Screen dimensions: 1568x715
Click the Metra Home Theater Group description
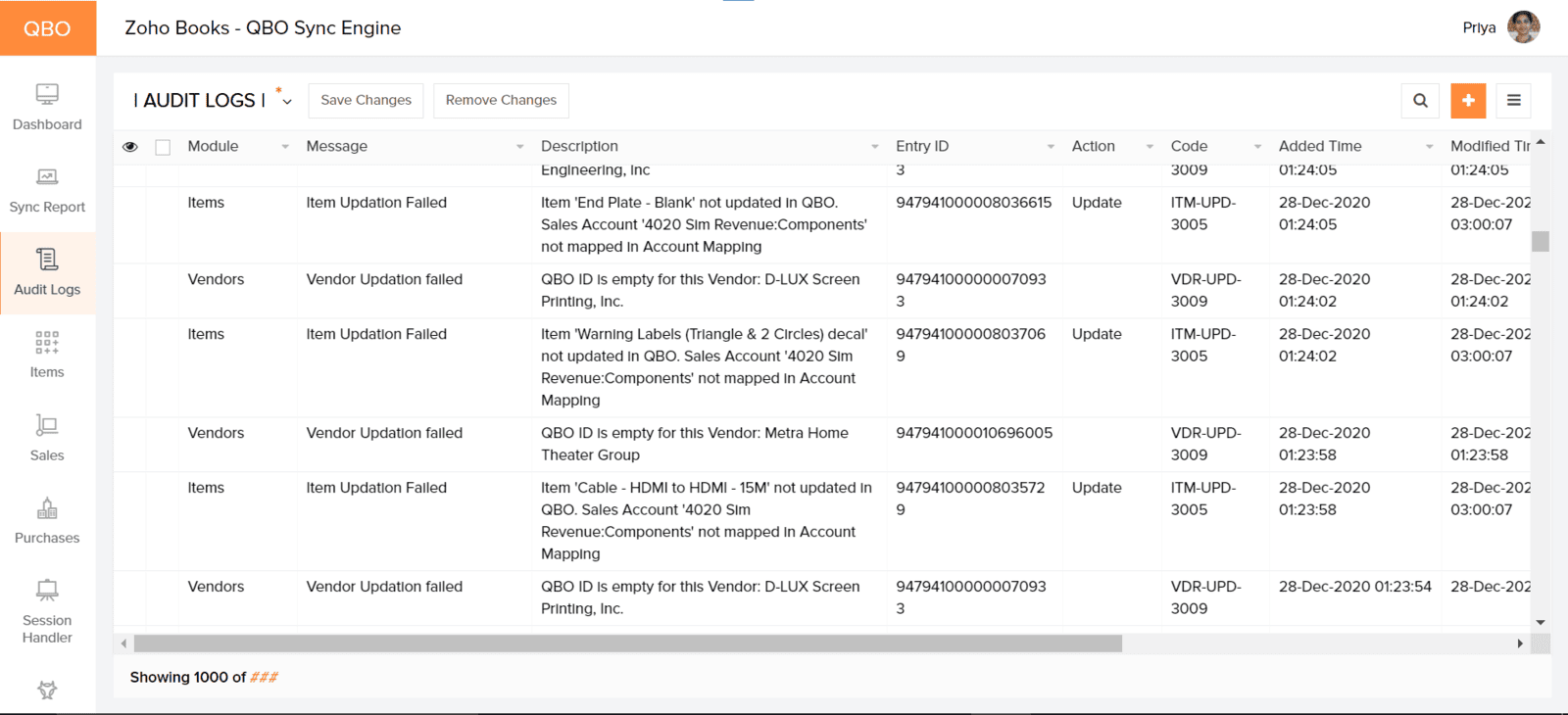695,444
